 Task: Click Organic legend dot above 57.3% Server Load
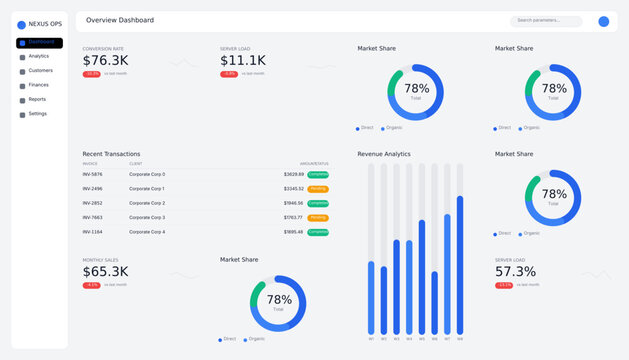520,234
